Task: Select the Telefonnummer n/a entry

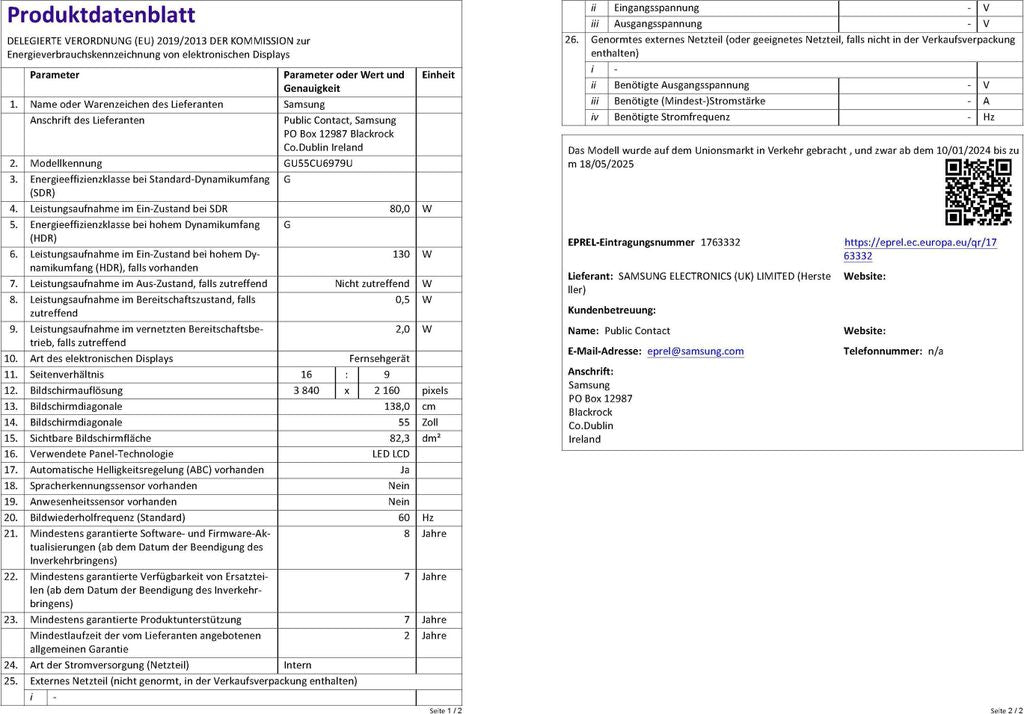Action: [x=893, y=351]
